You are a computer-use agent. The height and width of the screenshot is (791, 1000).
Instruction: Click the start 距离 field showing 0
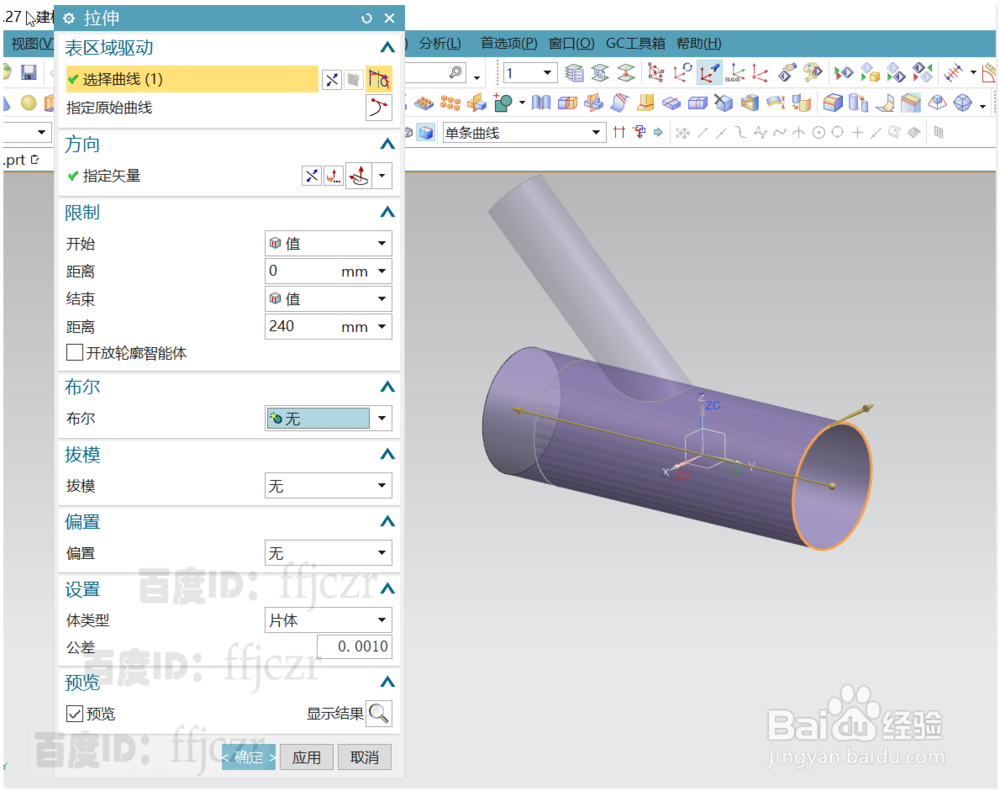[x=328, y=271]
